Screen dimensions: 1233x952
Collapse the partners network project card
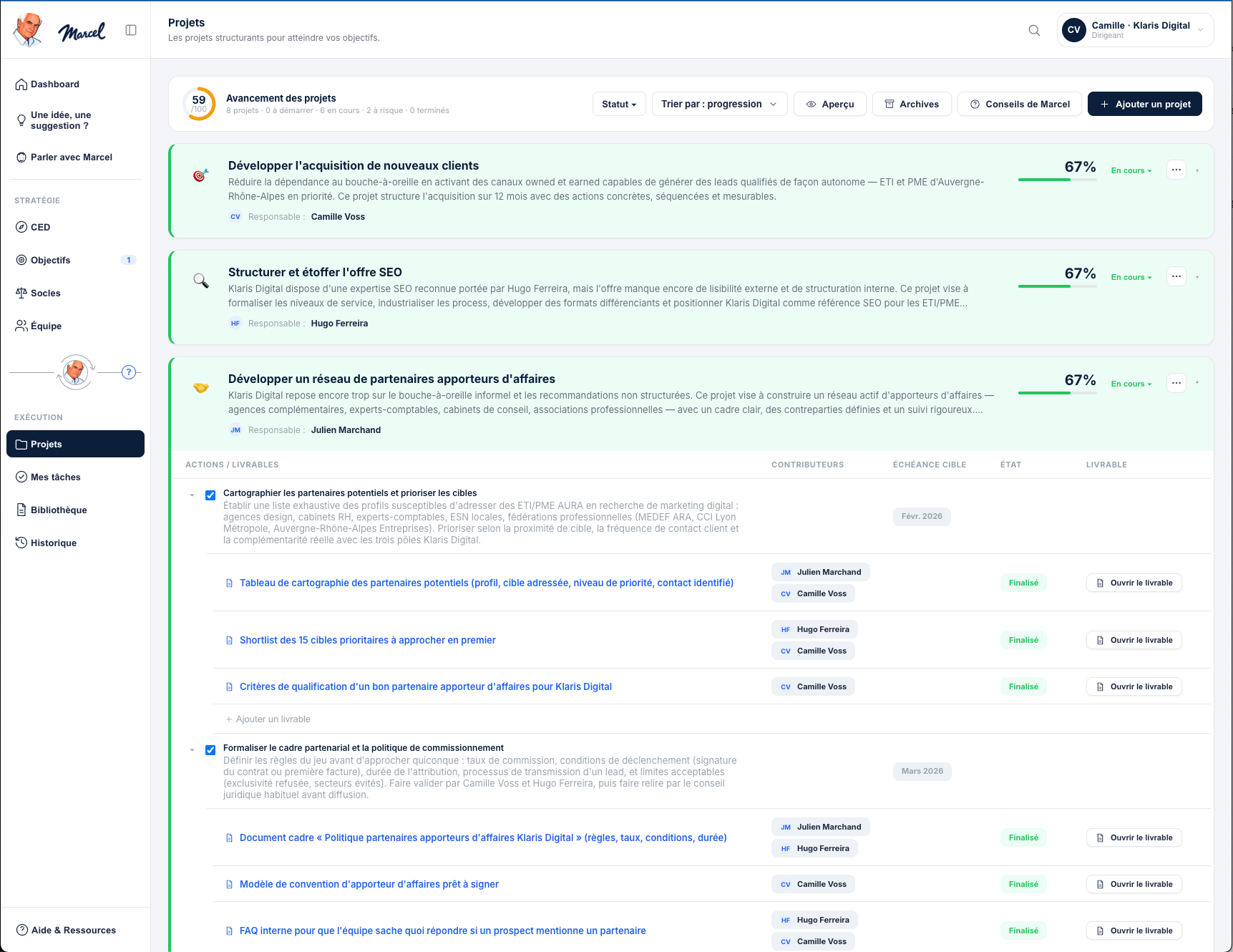1197,383
